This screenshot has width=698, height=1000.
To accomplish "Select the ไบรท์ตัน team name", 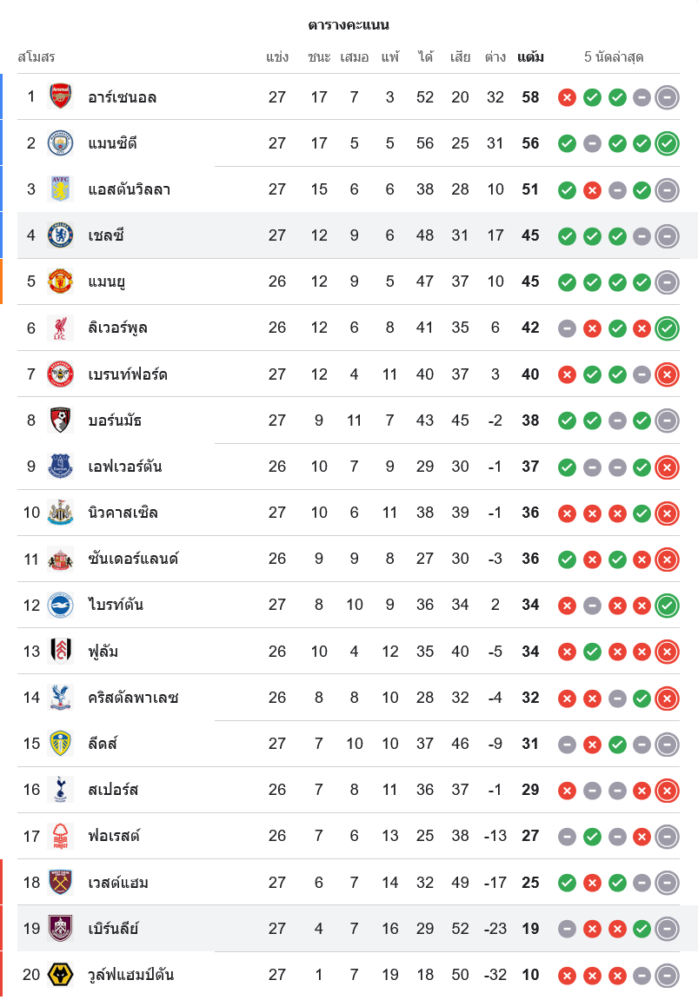I will [x=115, y=605].
